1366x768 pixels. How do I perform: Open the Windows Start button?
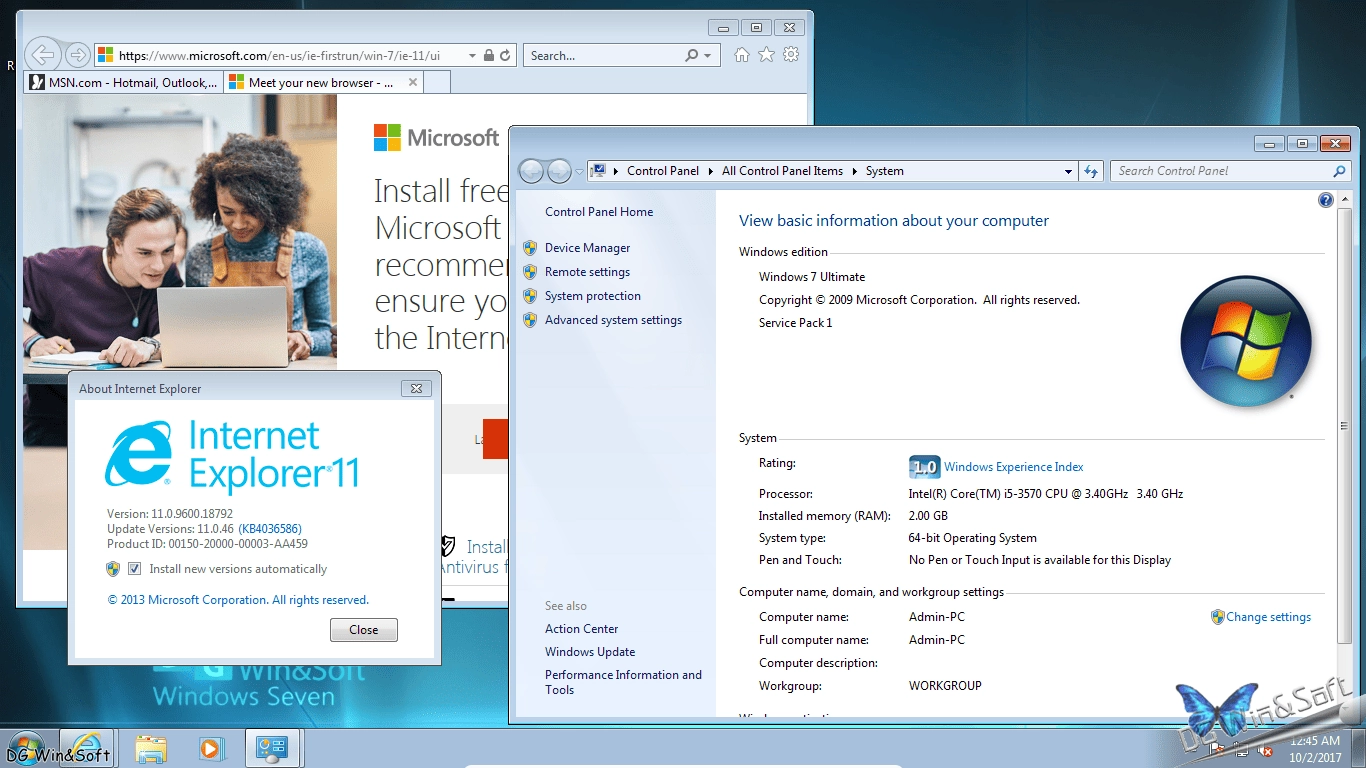[x=26, y=748]
